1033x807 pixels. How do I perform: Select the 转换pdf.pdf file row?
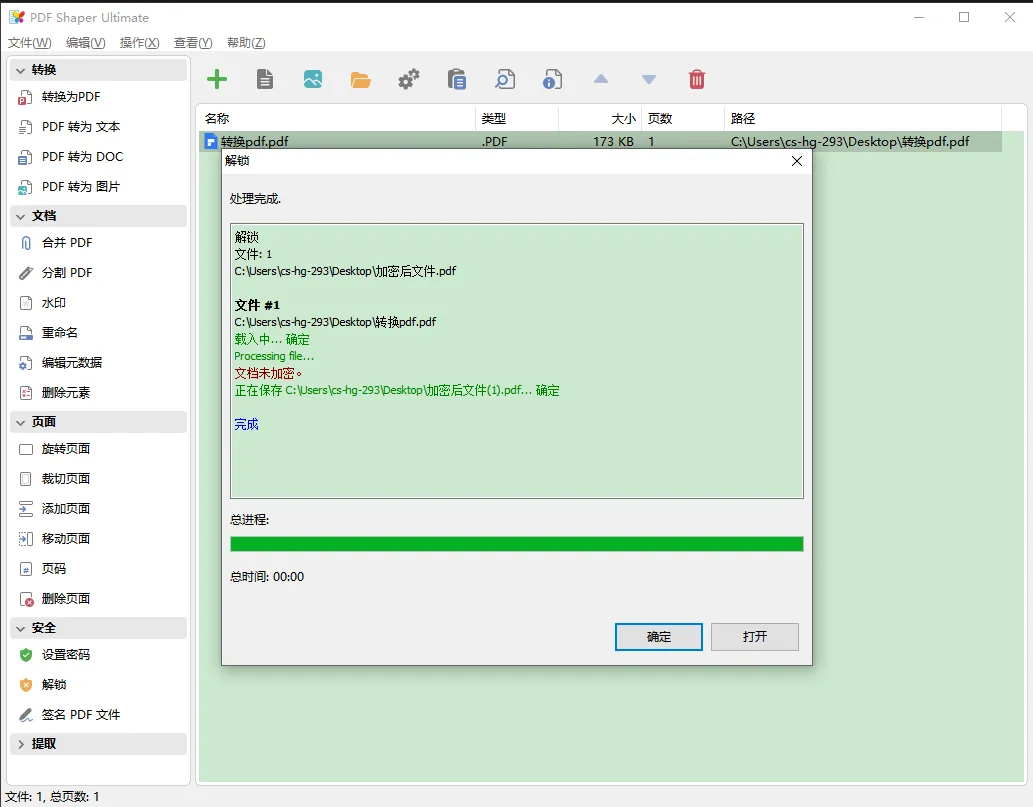click(x=600, y=141)
